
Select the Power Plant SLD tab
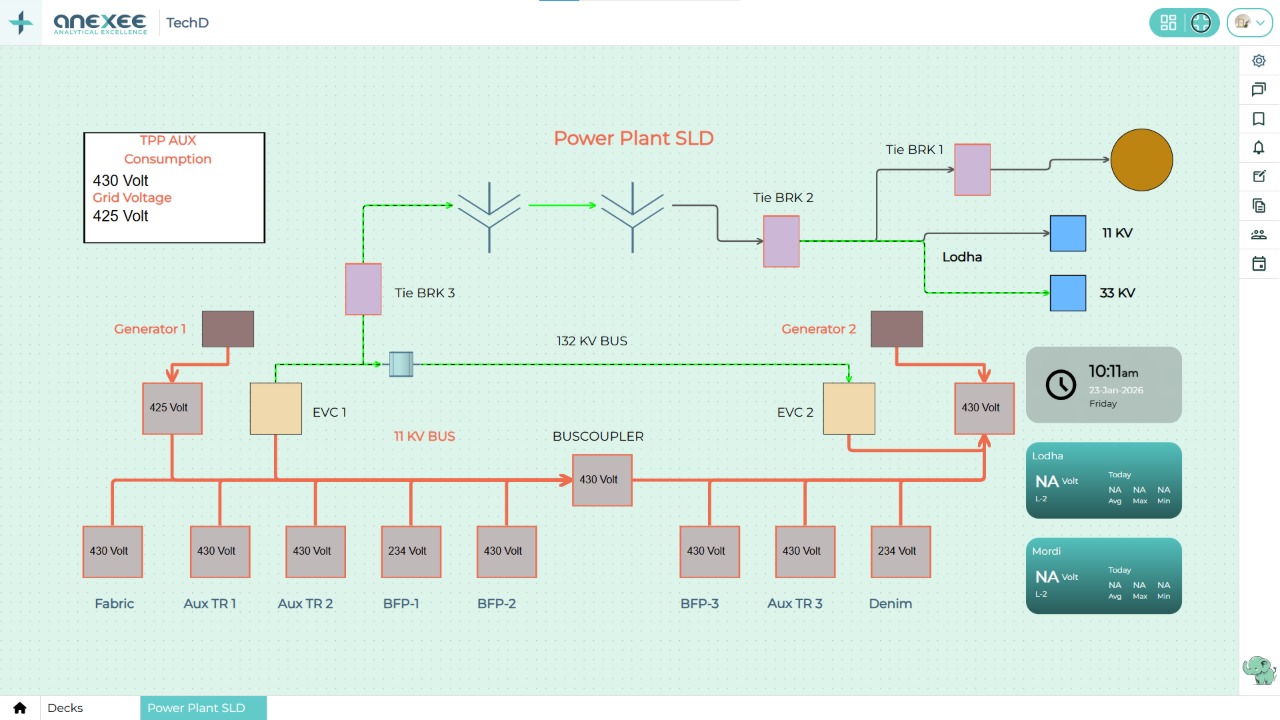coord(203,707)
